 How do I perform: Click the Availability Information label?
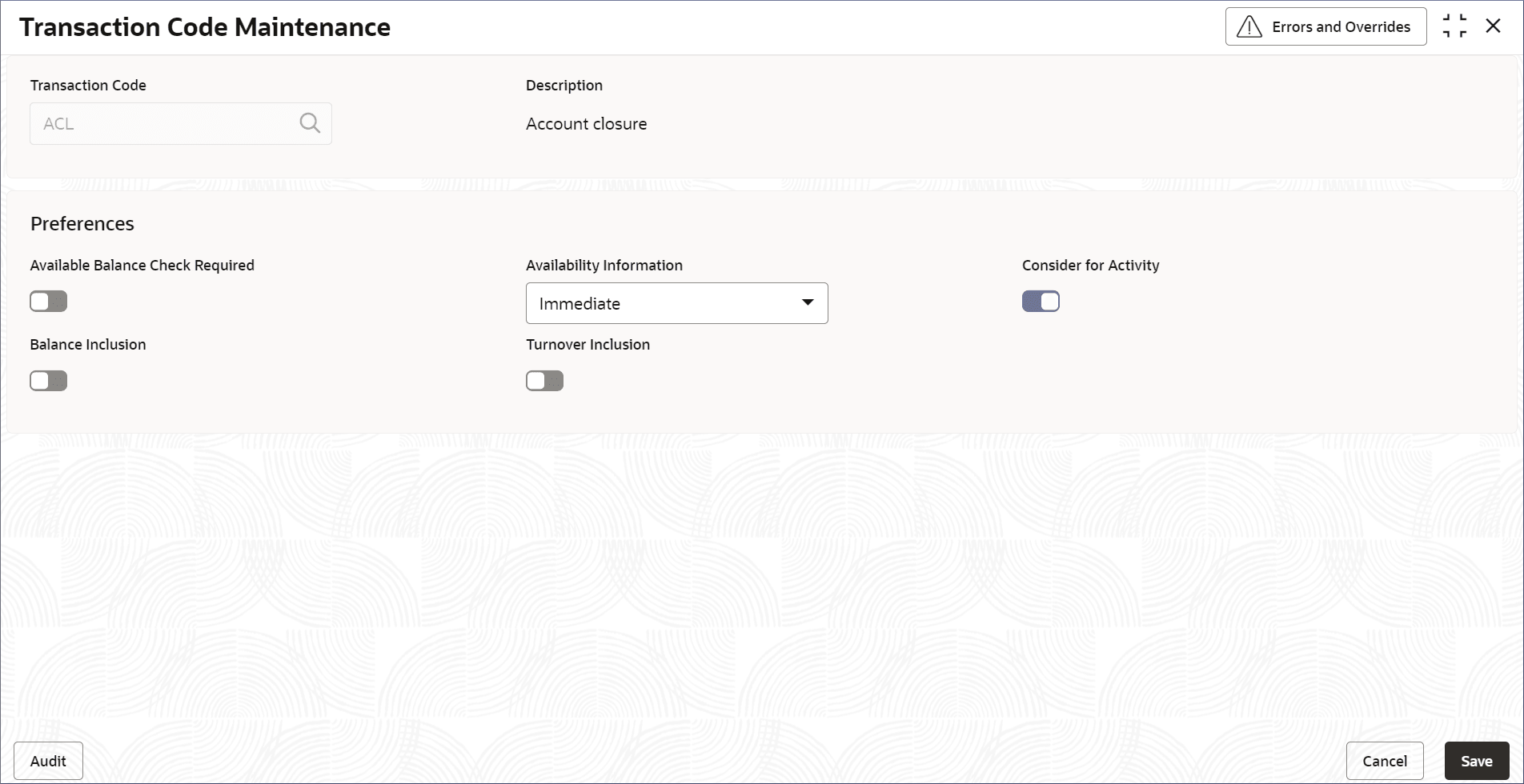point(604,266)
